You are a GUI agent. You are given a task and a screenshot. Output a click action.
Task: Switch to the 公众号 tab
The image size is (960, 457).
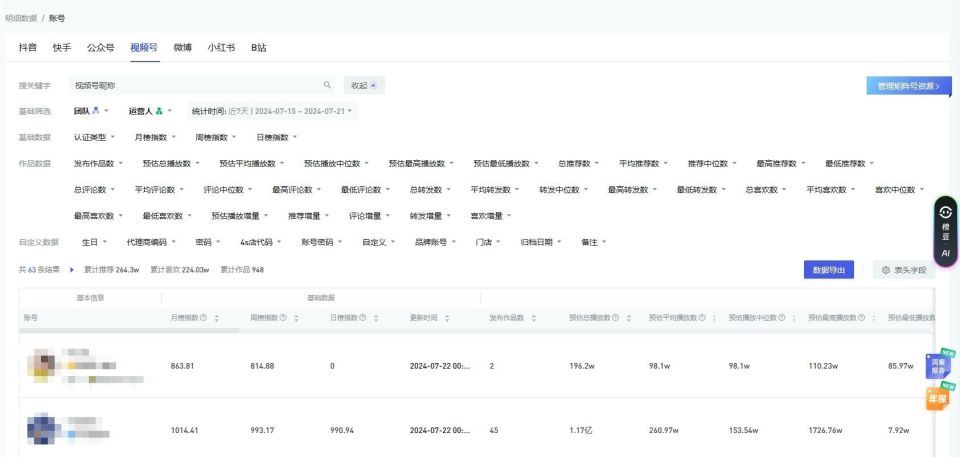pyautogui.click(x=100, y=48)
